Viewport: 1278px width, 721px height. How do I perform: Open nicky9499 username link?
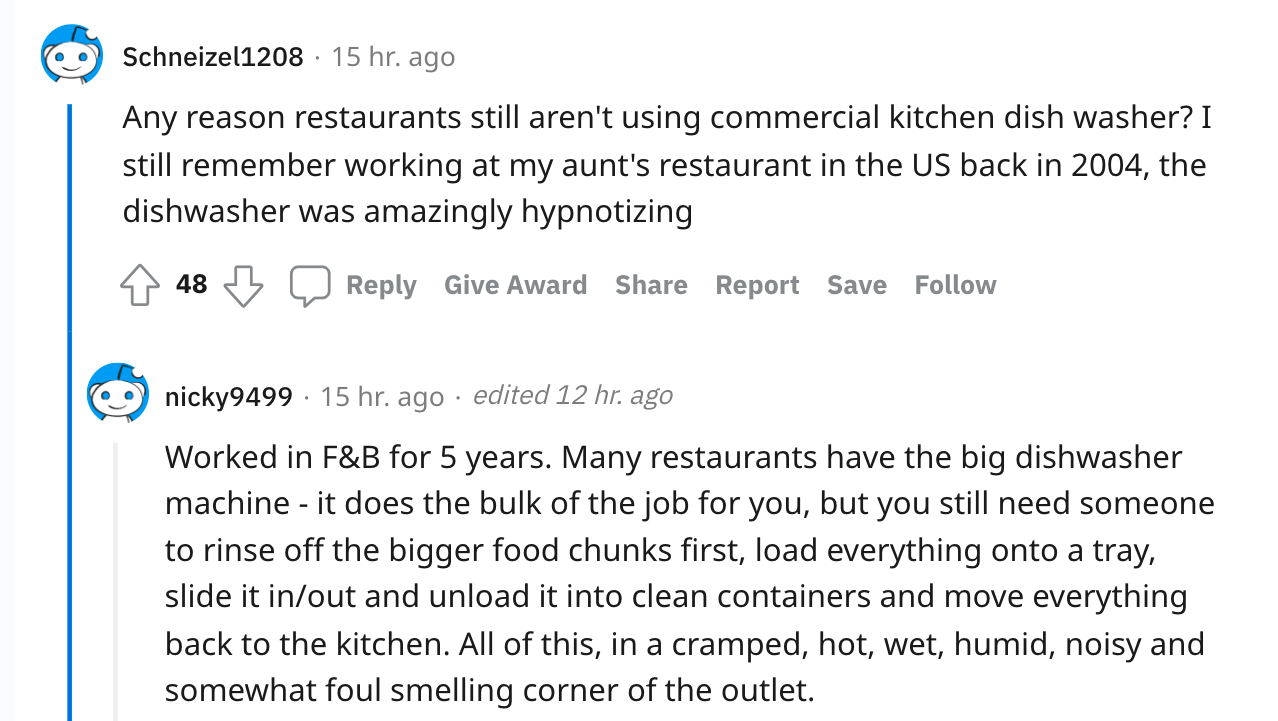(x=228, y=397)
